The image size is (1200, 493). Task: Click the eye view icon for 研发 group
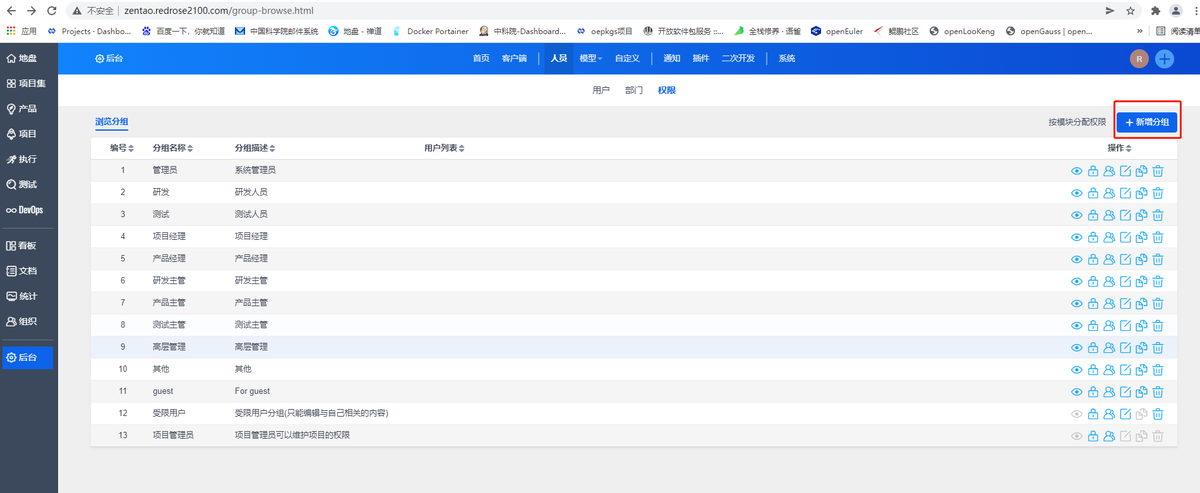[1077, 193]
